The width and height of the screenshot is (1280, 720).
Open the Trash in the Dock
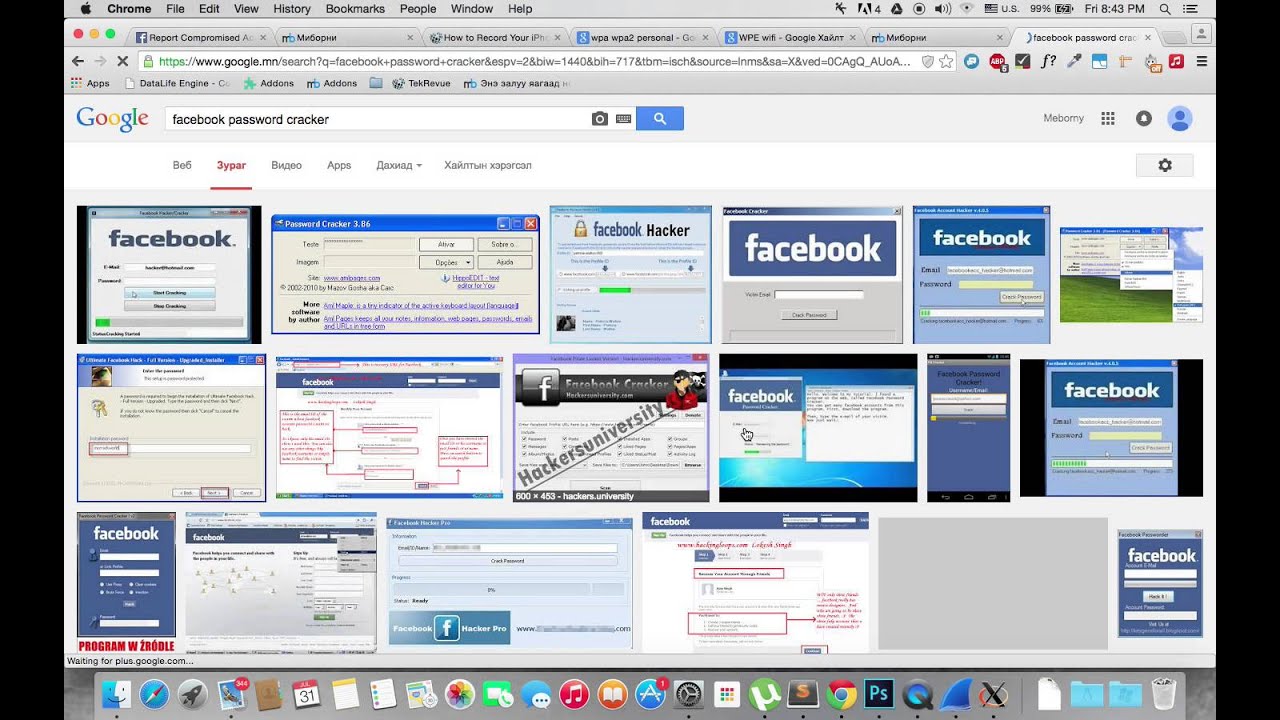[1163, 693]
